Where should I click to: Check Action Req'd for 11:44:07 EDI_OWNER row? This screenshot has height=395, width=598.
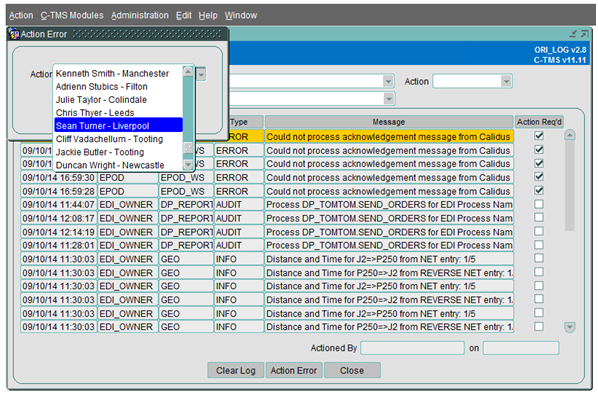pyautogui.click(x=539, y=204)
